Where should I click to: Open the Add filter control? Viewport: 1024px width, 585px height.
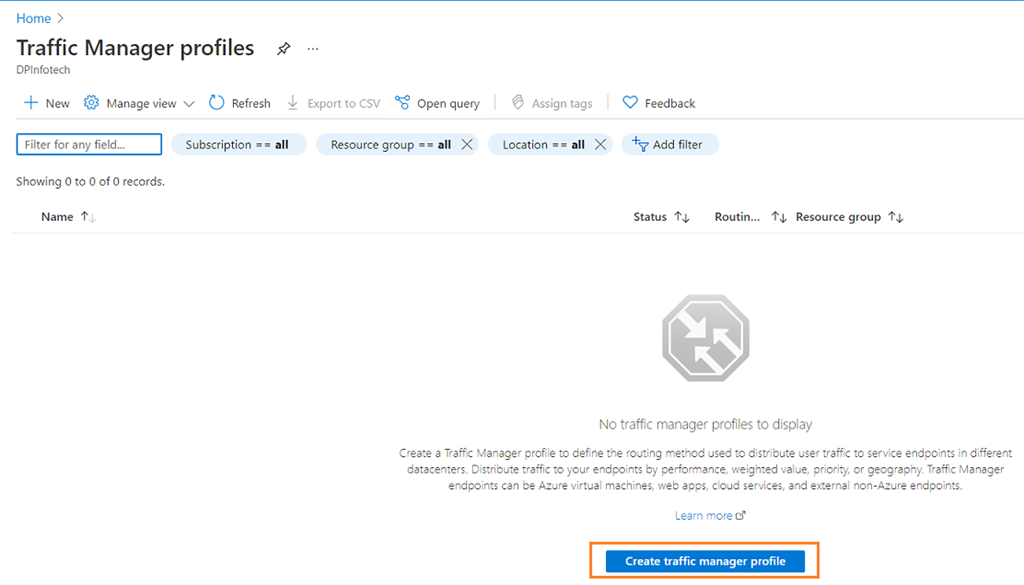click(x=669, y=144)
